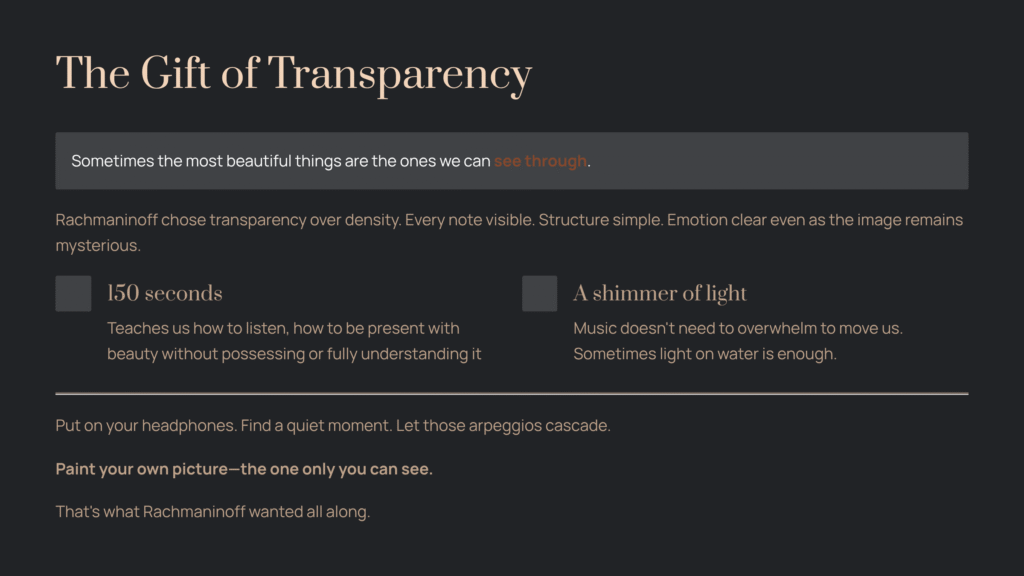The height and width of the screenshot is (576, 1024).
Task: Click "That's what Rachmaninoff wanted all along."
Action: click(x=213, y=512)
